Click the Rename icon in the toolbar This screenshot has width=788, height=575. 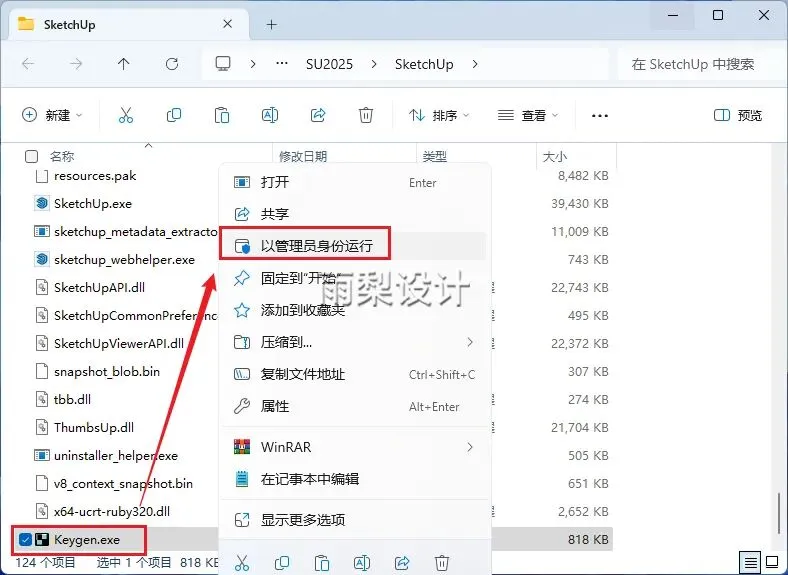click(x=270, y=116)
